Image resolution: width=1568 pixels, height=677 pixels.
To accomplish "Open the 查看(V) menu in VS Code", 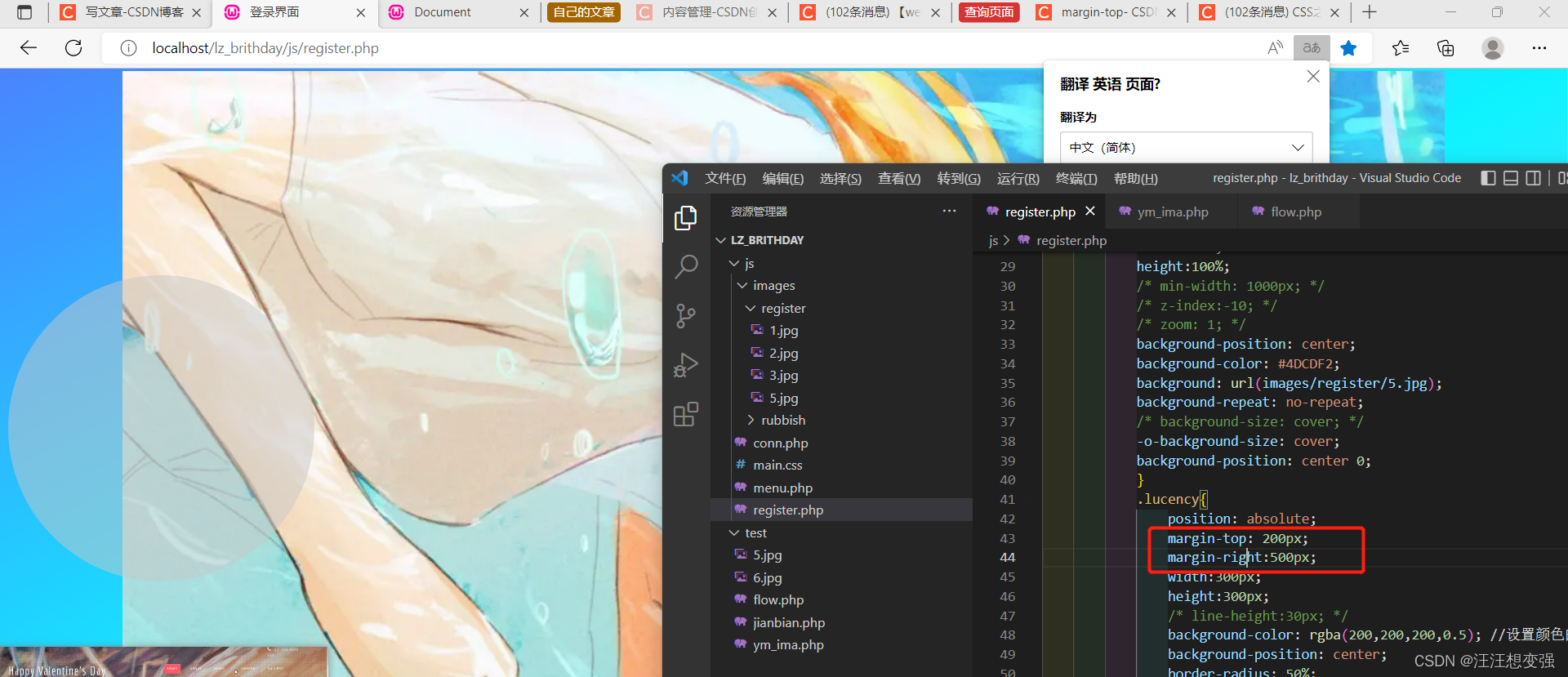I will (899, 178).
